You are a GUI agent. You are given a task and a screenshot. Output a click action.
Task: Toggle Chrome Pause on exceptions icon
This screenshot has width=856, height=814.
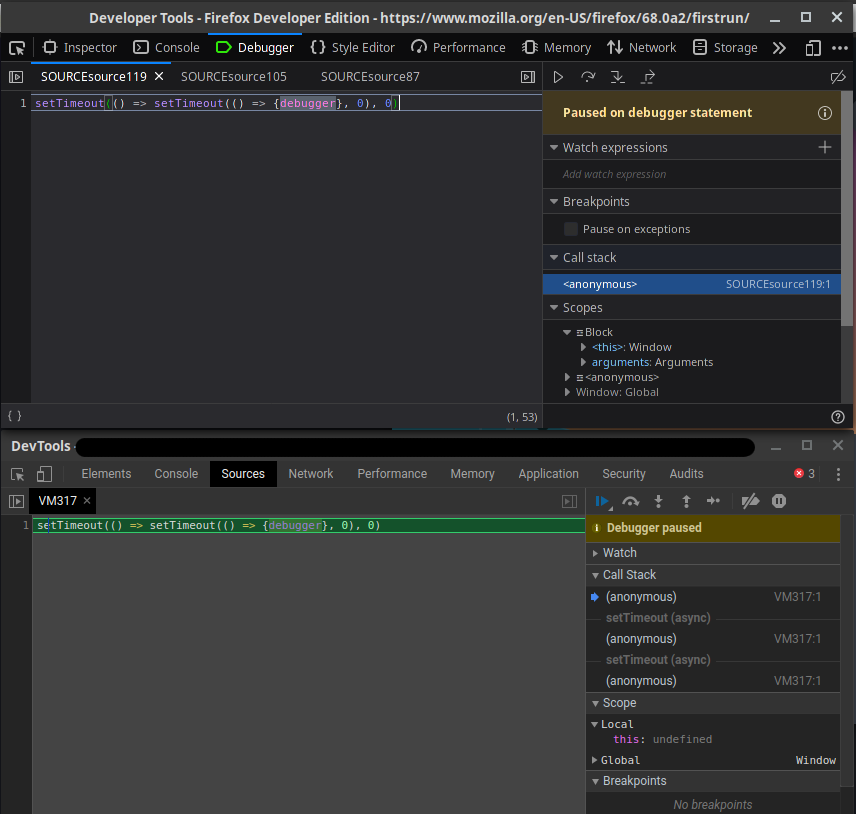(779, 501)
